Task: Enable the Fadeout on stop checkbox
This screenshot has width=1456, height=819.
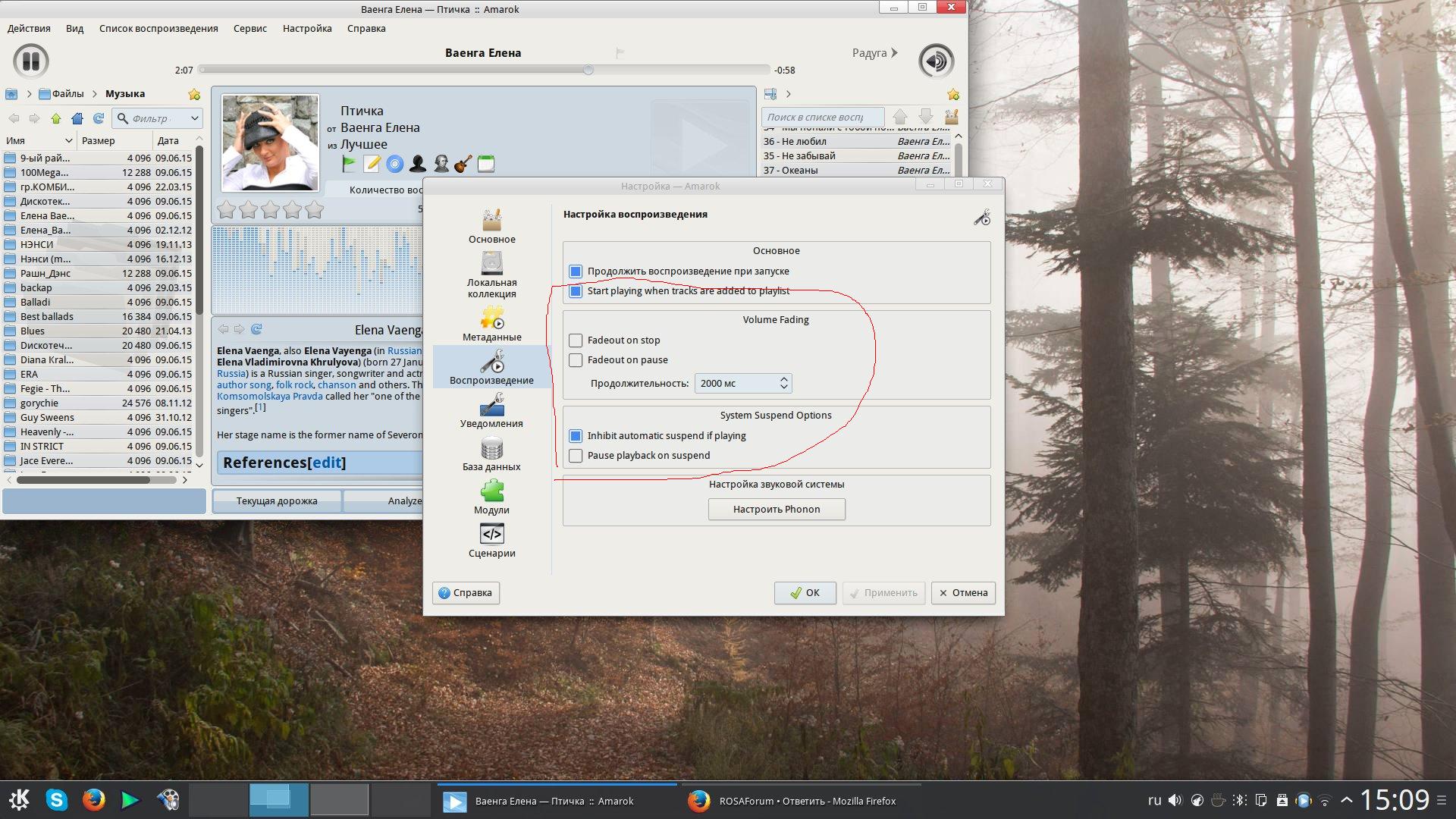Action: 576,340
